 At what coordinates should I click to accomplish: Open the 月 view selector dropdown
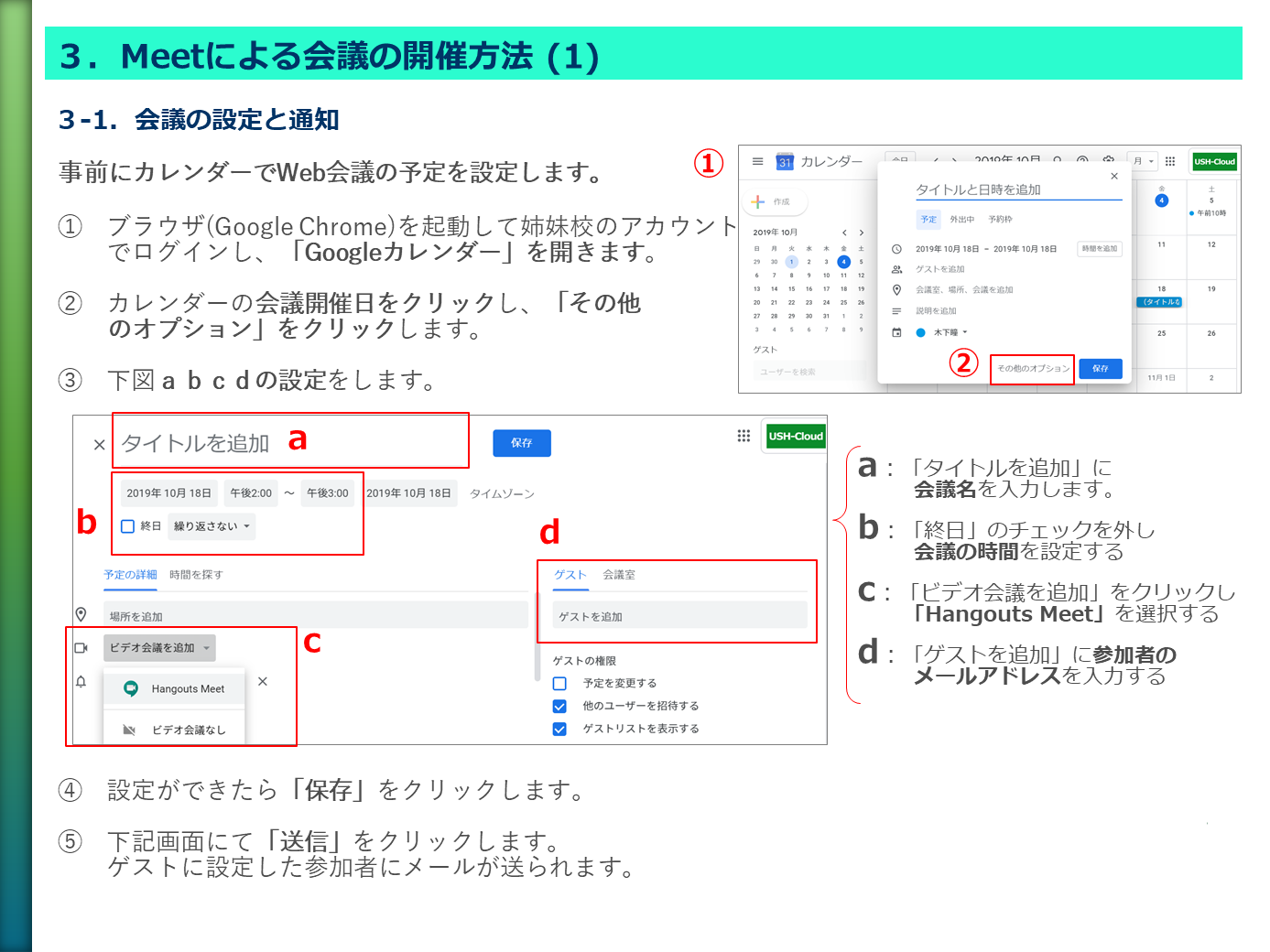(x=1142, y=161)
